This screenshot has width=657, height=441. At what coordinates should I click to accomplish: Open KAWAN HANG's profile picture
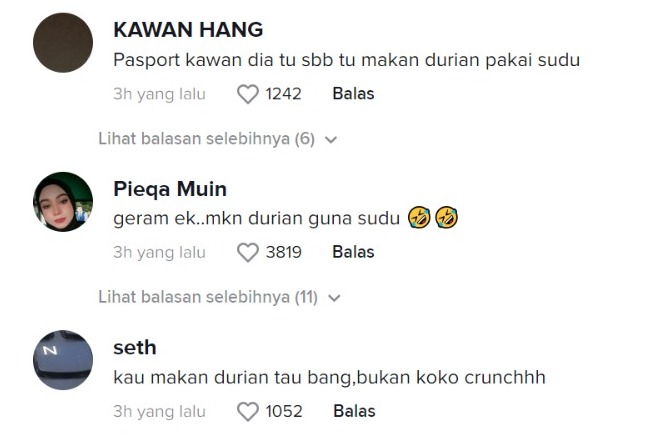[63, 43]
